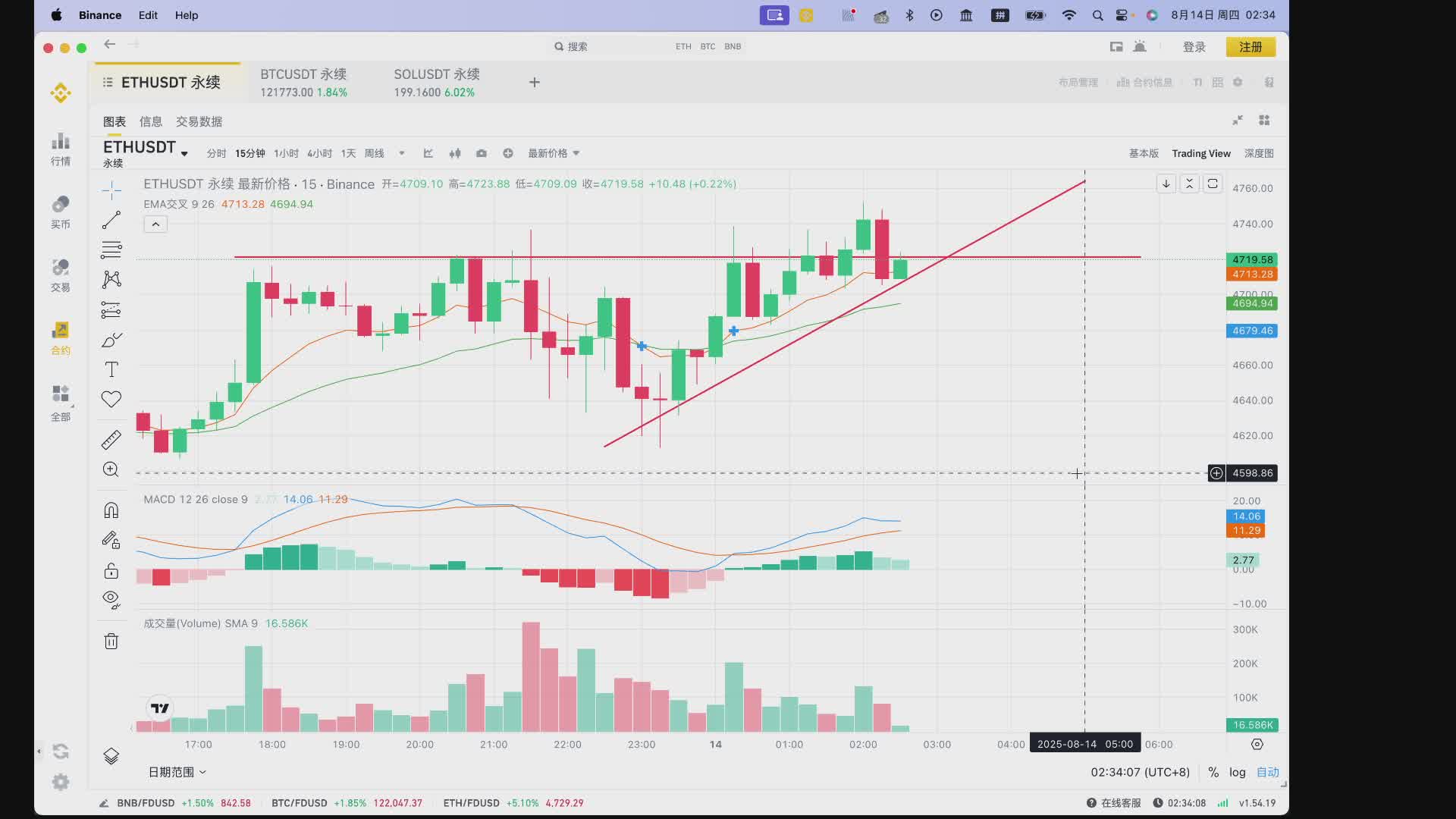This screenshot has height=819, width=1456.
Task: Open the Binance logo home
Action: (x=61, y=93)
